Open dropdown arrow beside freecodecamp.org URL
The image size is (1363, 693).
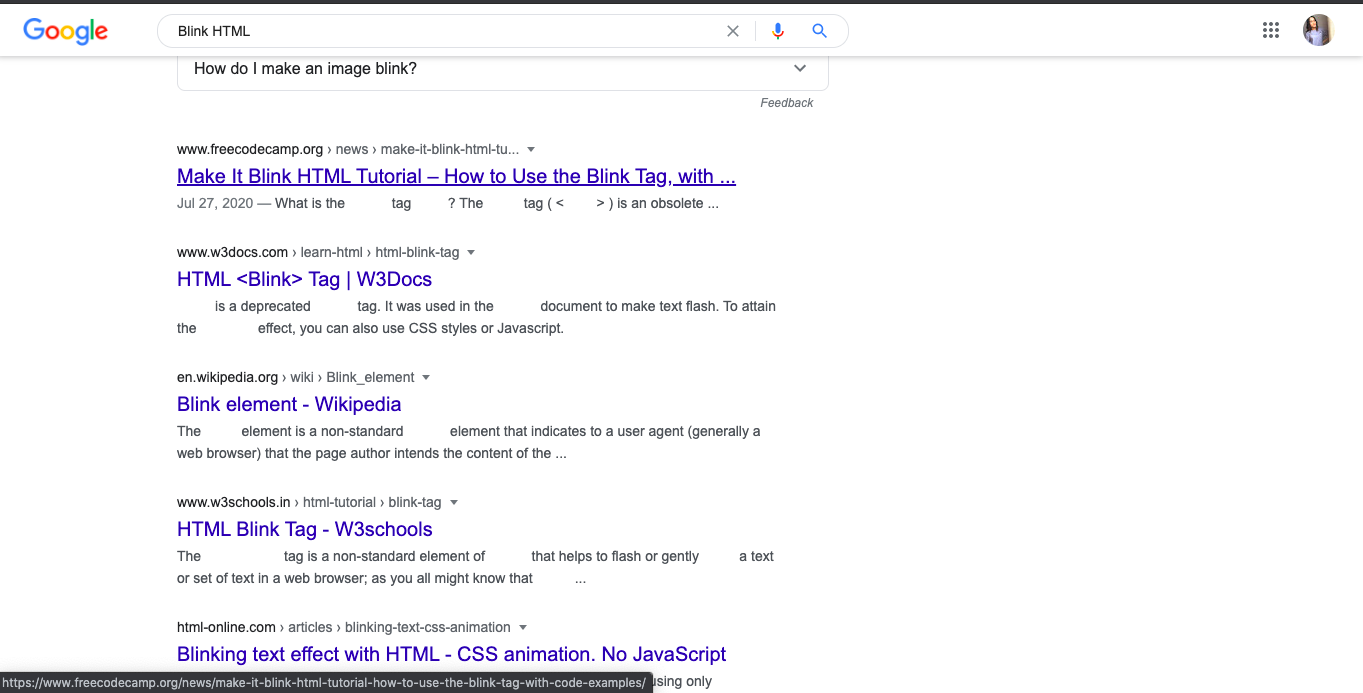pos(531,150)
